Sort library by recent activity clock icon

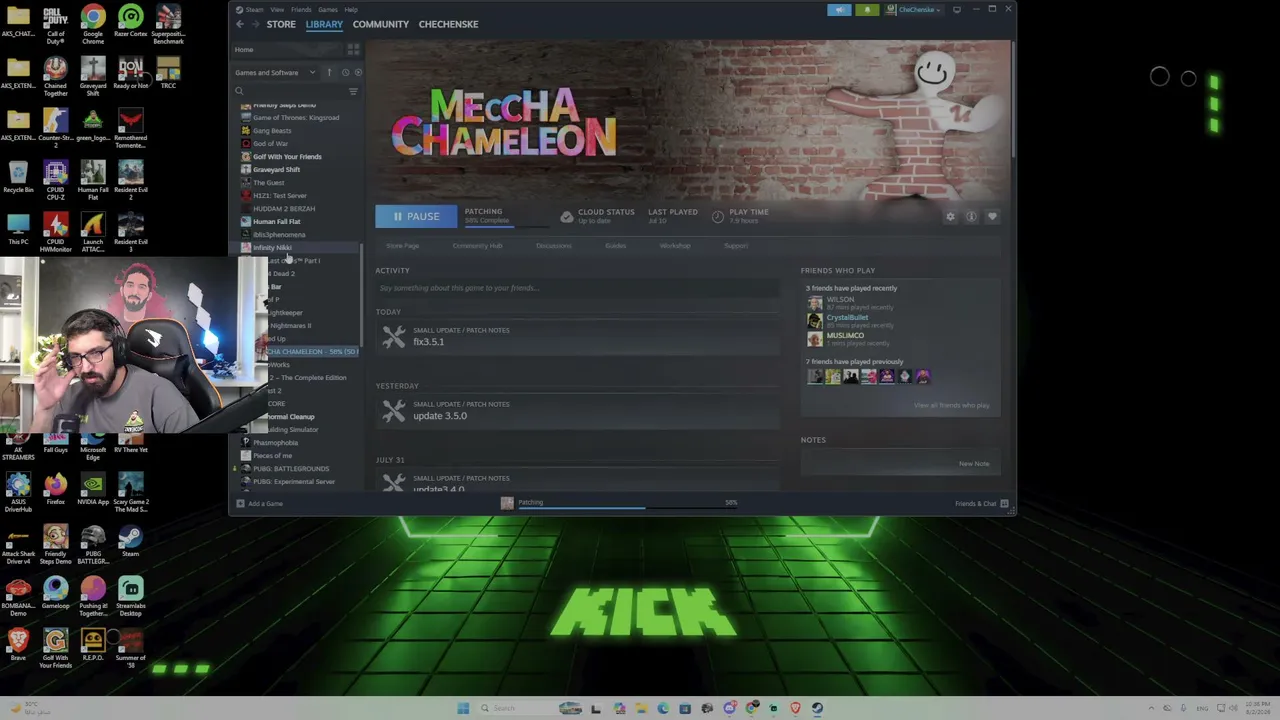pos(345,73)
